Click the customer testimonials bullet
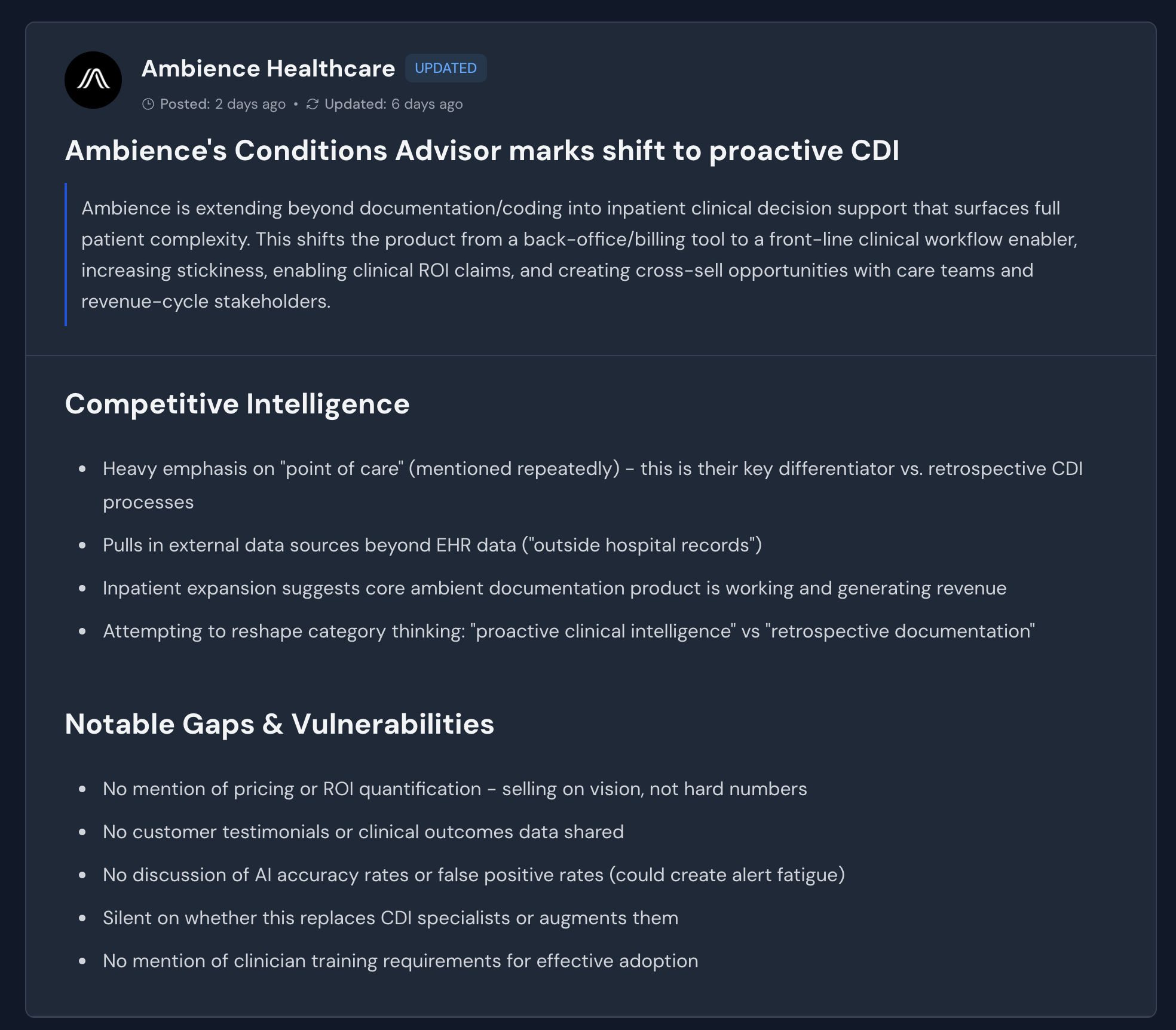The height and width of the screenshot is (1030, 1176). pos(363,832)
